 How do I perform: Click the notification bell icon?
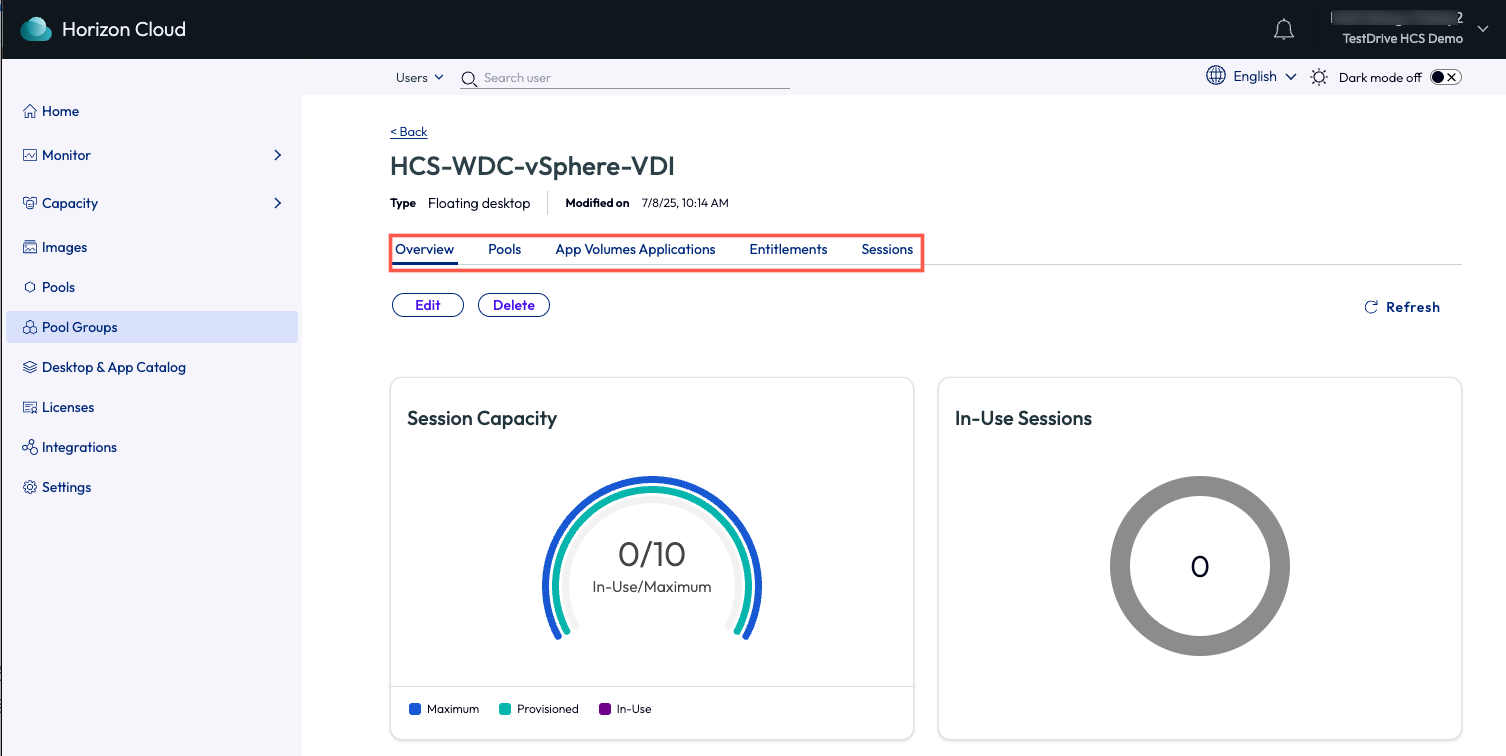[1284, 30]
